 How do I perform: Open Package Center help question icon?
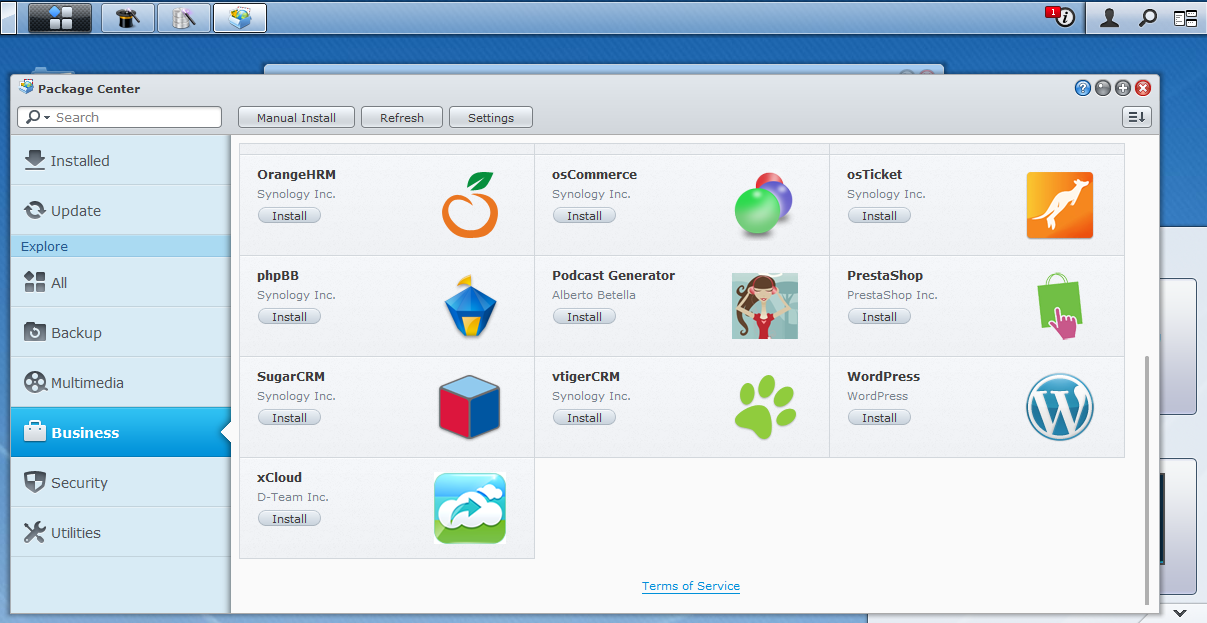pyautogui.click(x=1083, y=88)
